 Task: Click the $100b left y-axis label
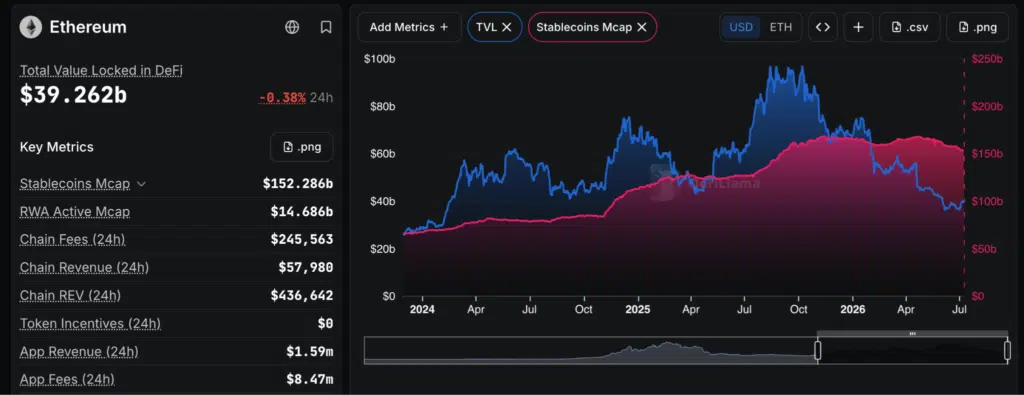point(379,59)
